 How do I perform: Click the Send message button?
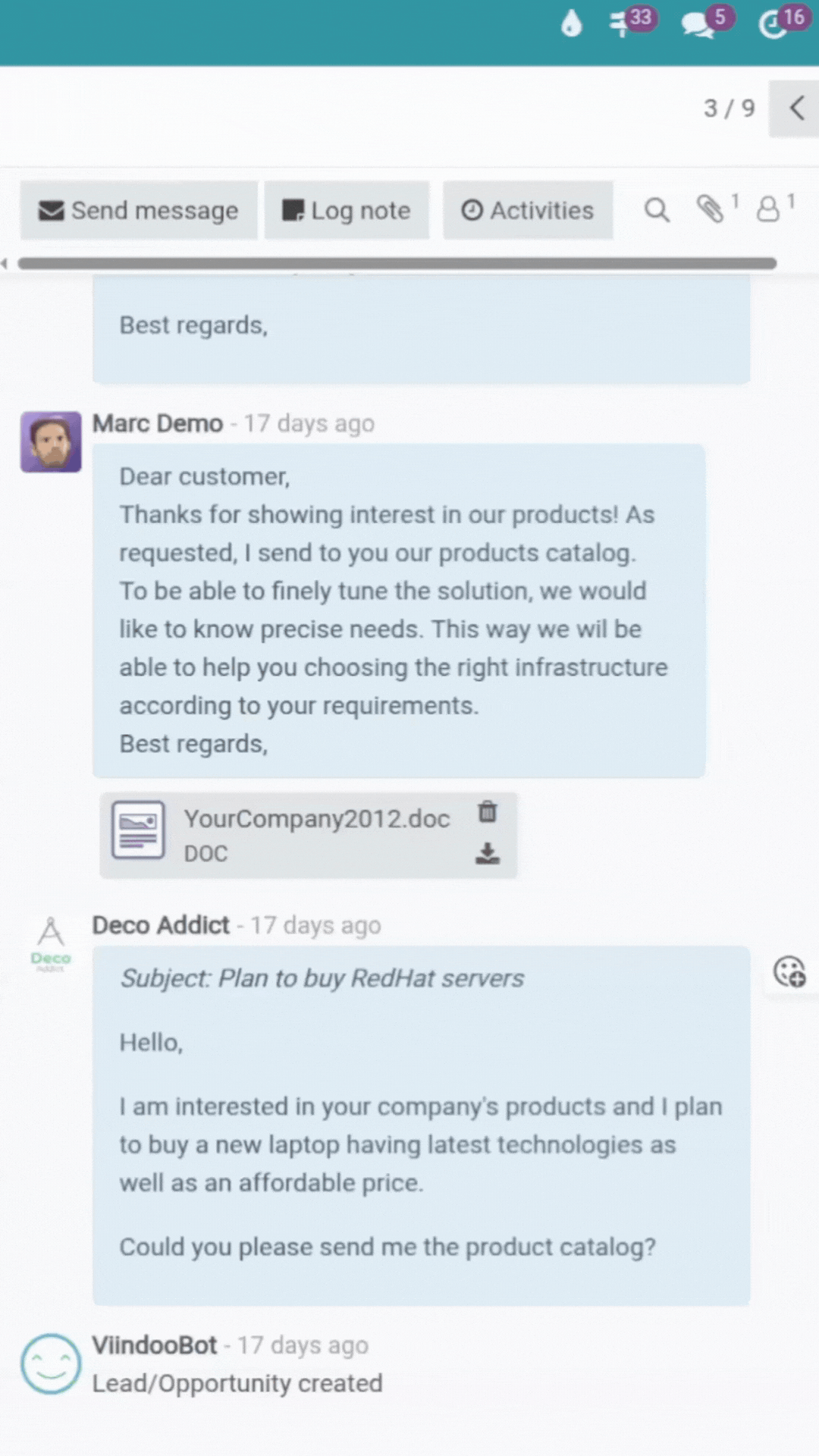139,210
